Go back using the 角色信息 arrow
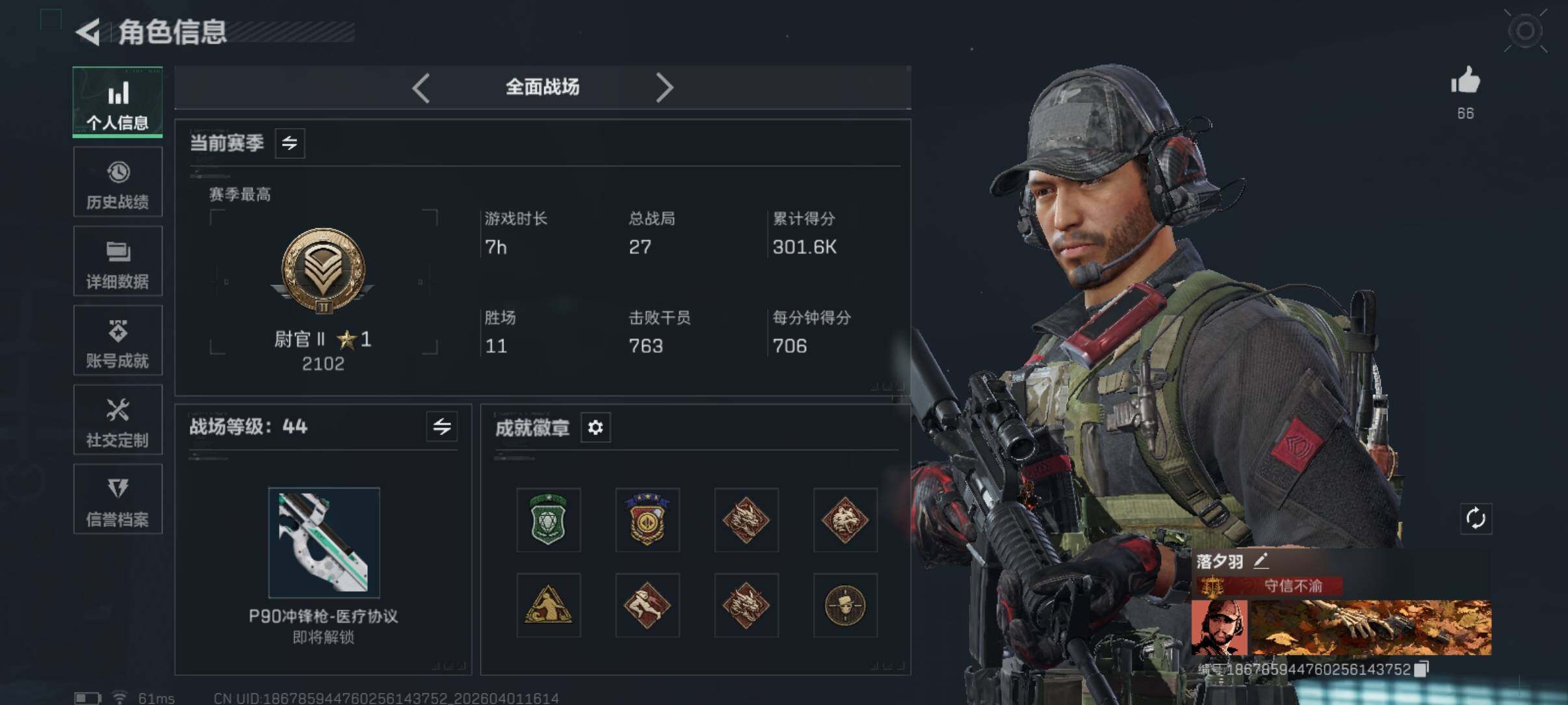Image resolution: width=1568 pixels, height=705 pixels. point(89,31)
